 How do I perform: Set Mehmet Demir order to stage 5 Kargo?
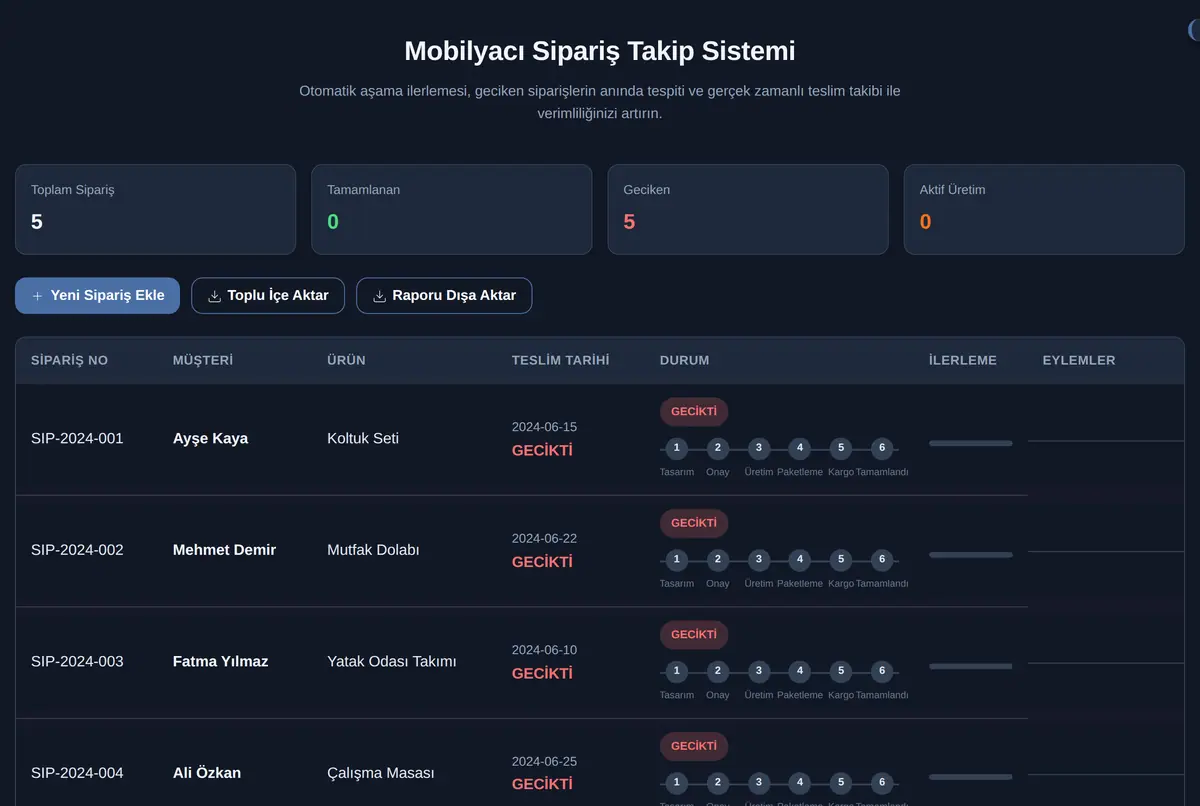(841, 560)
